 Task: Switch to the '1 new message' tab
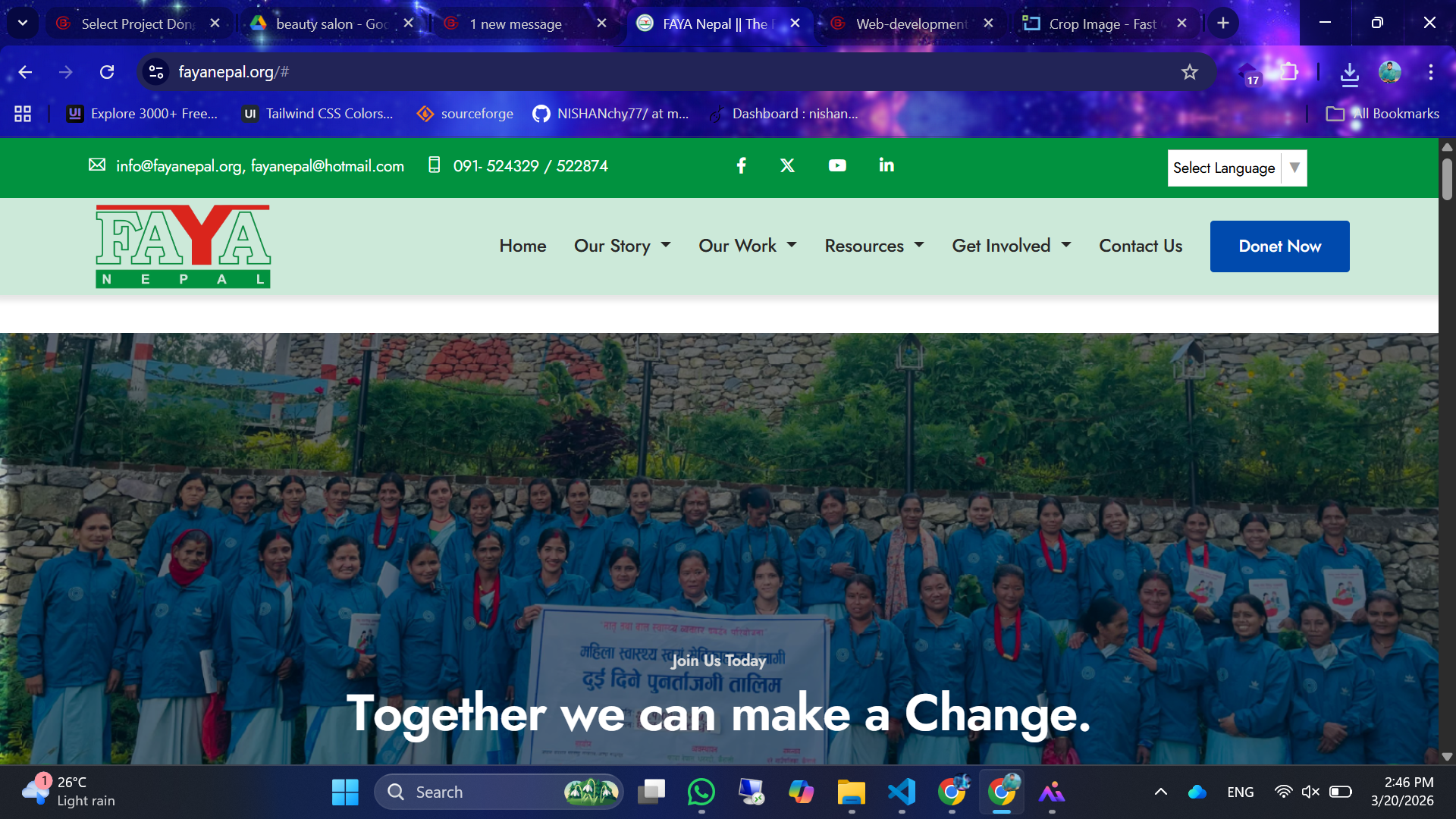pyautogui.click(x=516, y=24)
